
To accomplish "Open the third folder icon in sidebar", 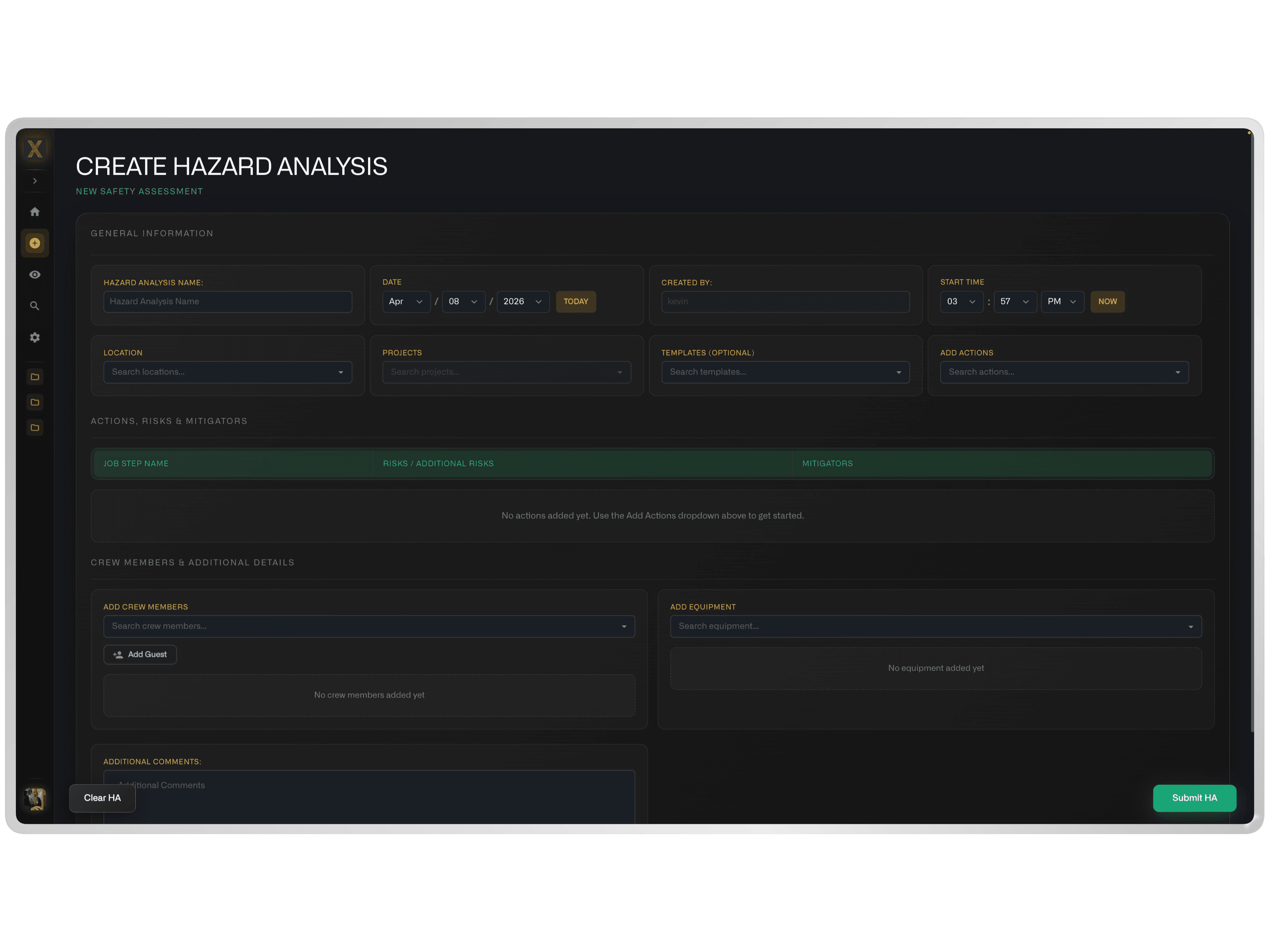I will click(x=35, y=427).
